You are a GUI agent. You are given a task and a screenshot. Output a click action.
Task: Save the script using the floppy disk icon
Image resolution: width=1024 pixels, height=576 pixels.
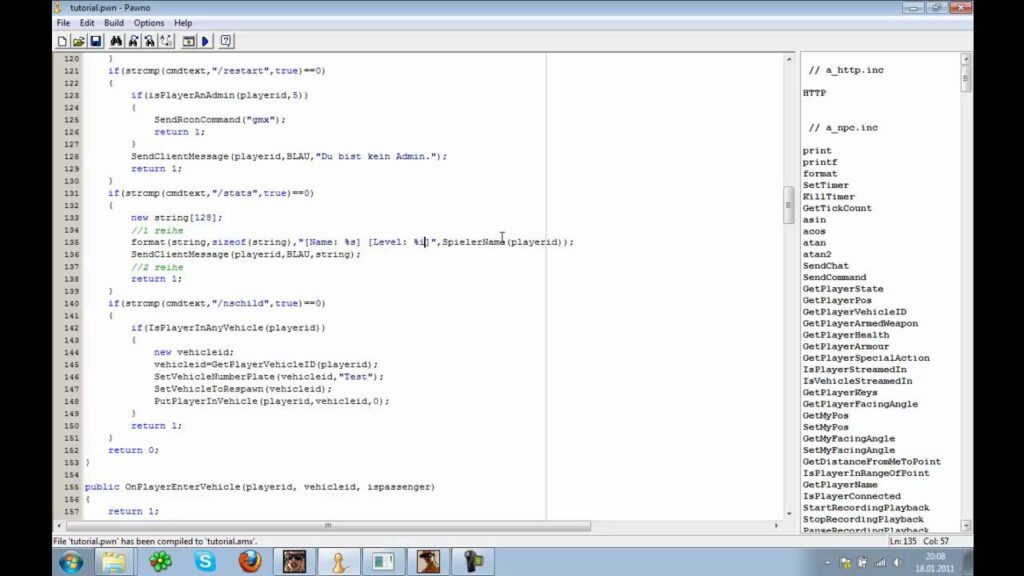(x=95, y=41)
